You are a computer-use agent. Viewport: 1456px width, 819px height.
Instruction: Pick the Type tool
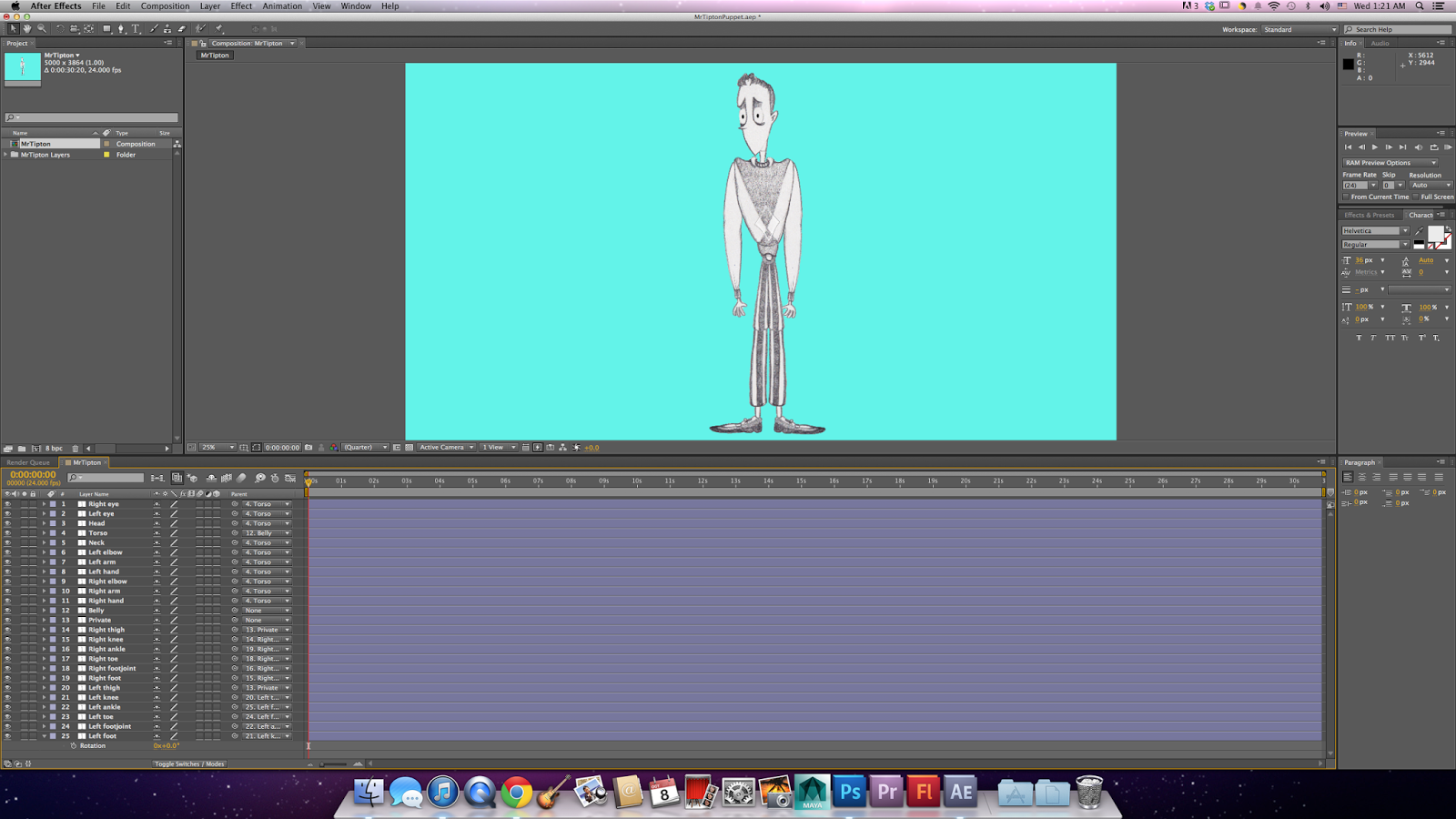tap(136, 28)
